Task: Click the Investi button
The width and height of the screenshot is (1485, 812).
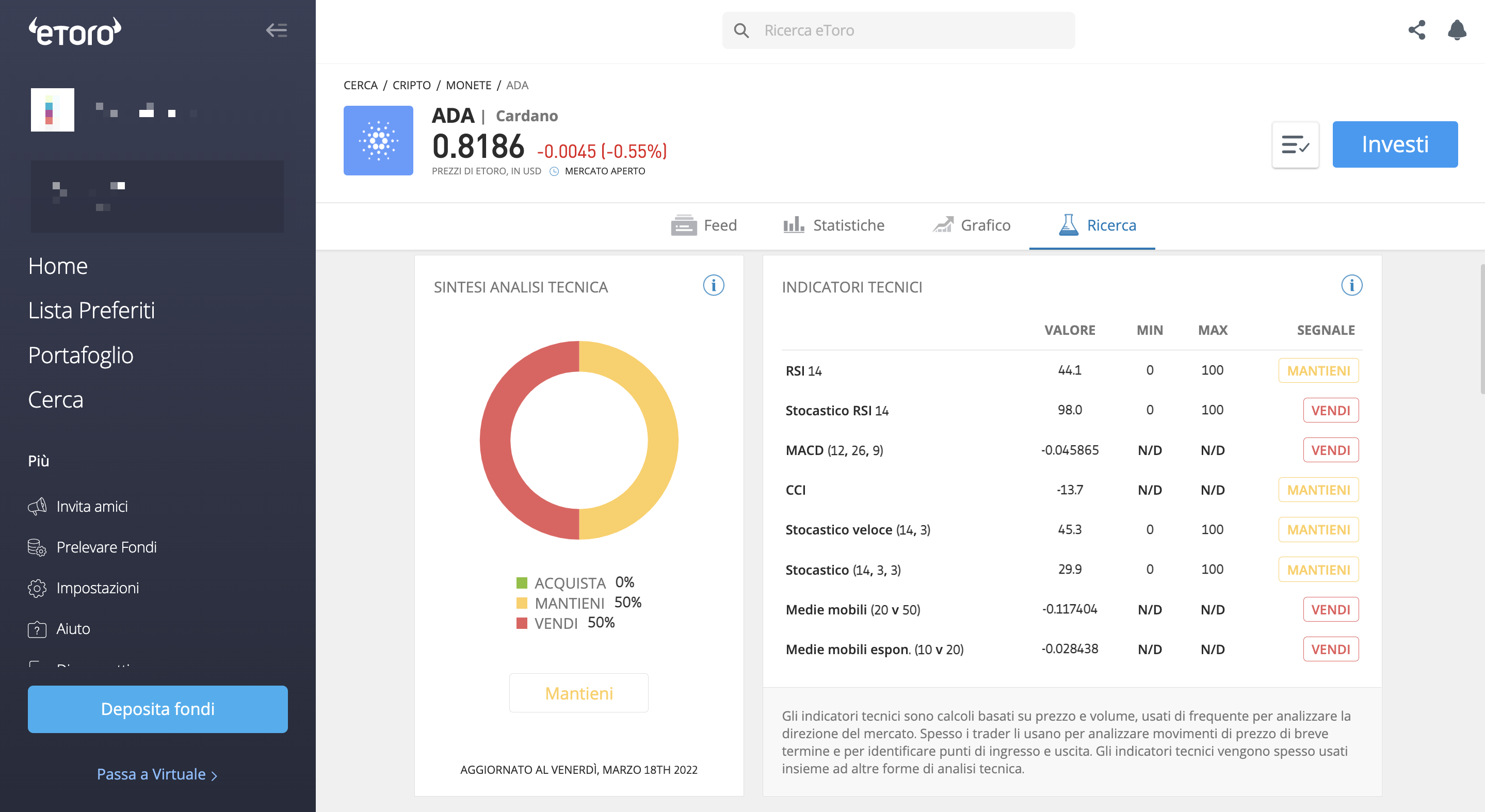Action: (x=1395, y=144)
